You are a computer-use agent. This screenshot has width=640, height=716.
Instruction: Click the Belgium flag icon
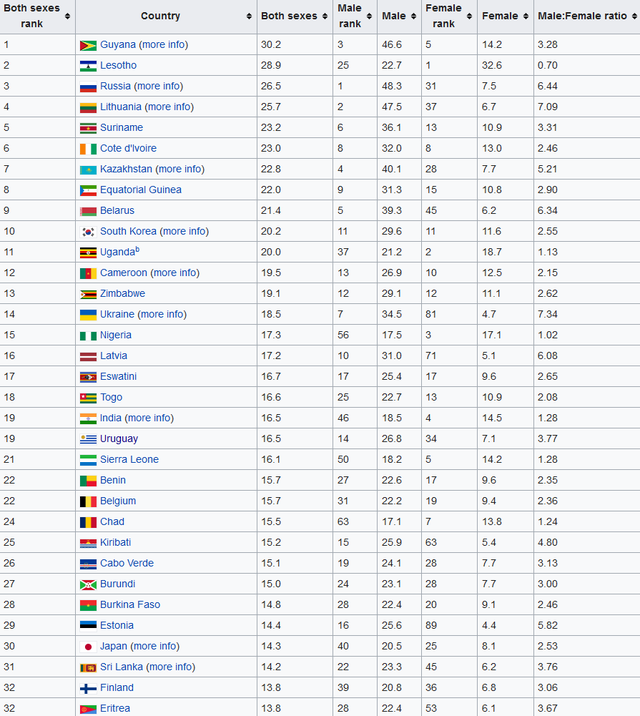pyautogui.click(x=88, y=502)
